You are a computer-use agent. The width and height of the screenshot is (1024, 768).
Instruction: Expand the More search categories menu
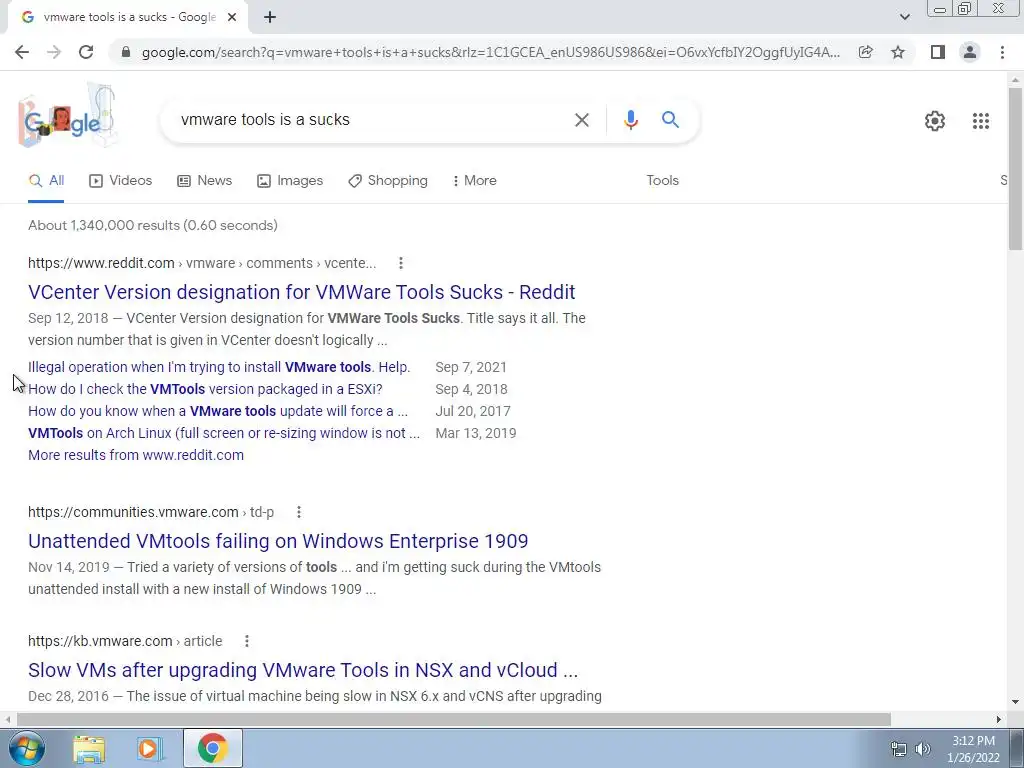click(474, 181)
